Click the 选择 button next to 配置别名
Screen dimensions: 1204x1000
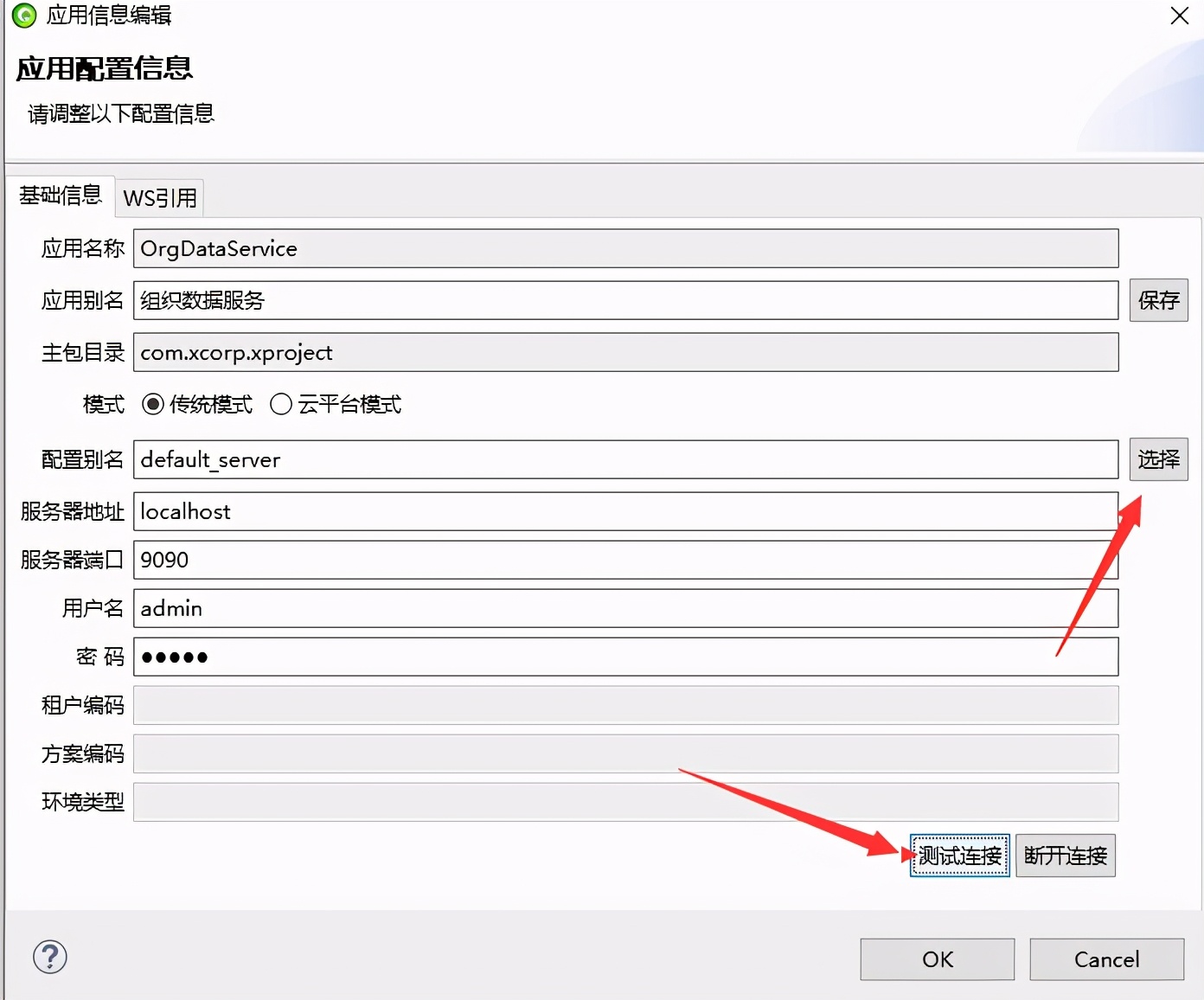(x=1159, y=459)
